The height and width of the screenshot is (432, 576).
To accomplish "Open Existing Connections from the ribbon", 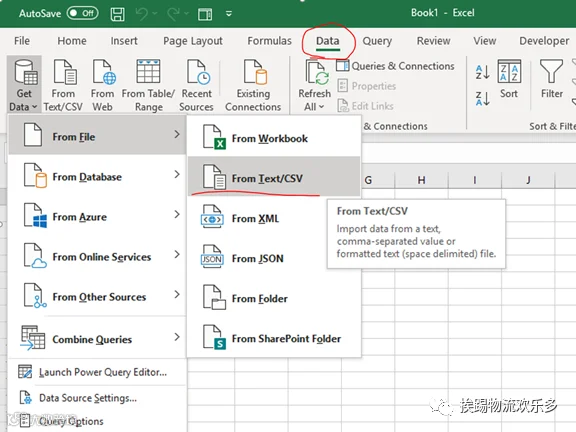I will click(253, 85).
